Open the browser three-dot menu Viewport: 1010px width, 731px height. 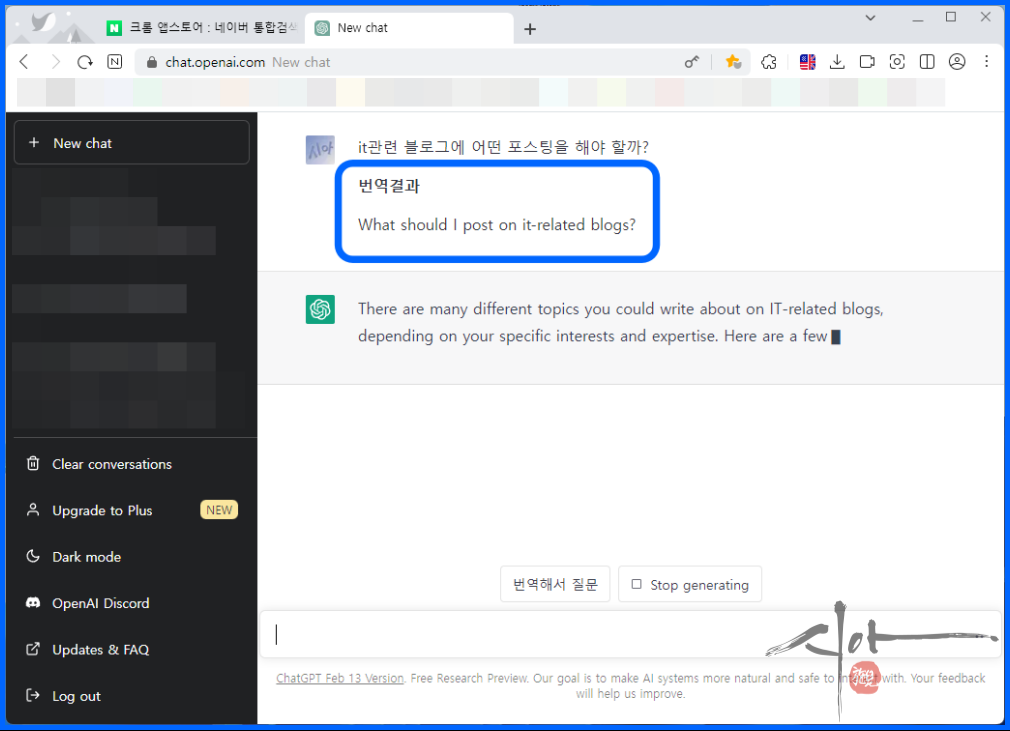click(x=987, y=62)
